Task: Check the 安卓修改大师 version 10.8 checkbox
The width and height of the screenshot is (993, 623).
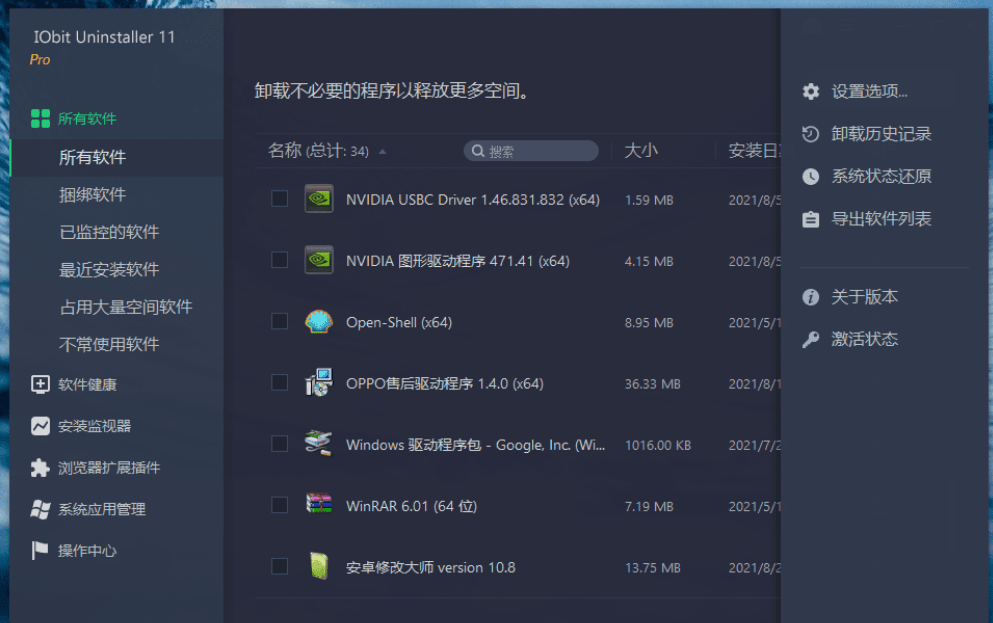Action: 279,567
